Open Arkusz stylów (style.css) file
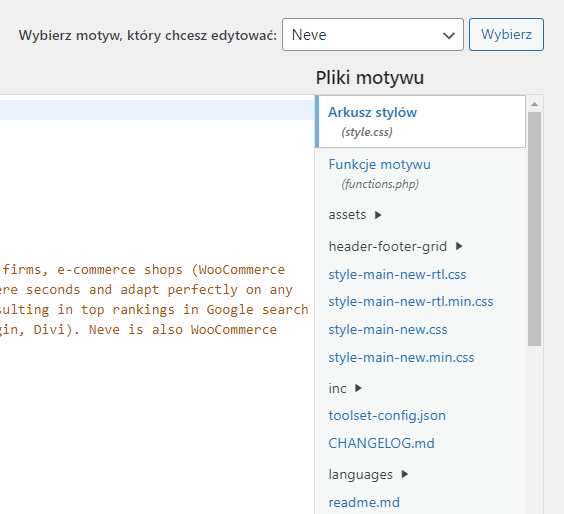Viewport: 564px width, 514px height. [420, 122]
